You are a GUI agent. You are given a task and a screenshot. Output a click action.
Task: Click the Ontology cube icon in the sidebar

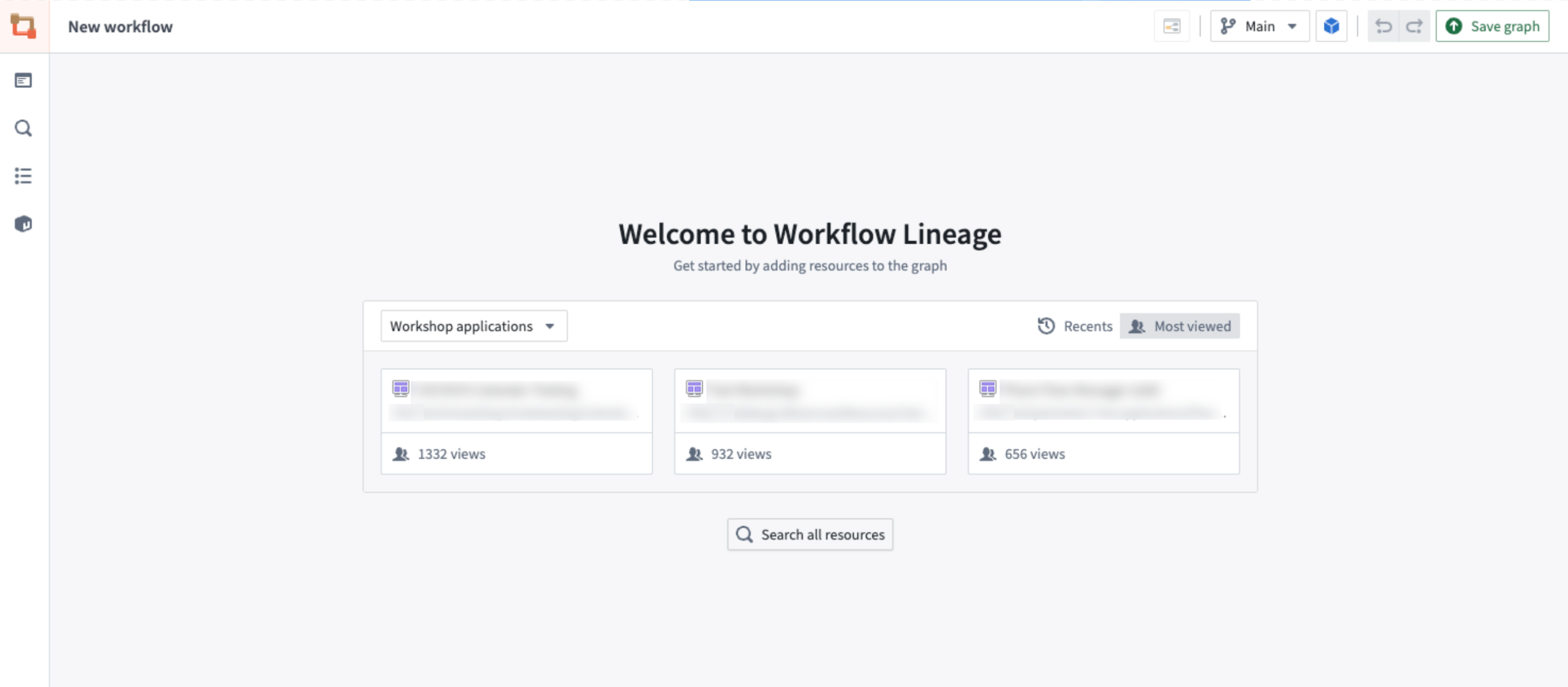23,224
